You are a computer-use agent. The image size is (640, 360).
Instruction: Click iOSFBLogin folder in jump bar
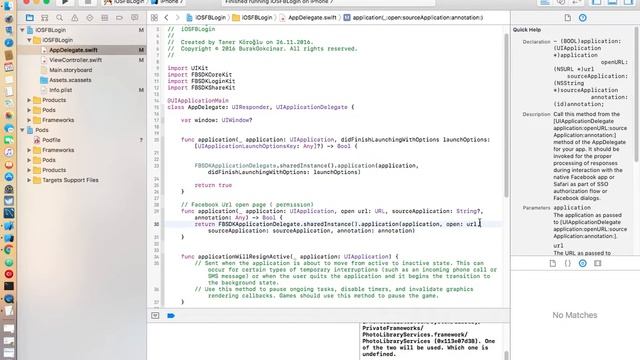click(252, 18)
